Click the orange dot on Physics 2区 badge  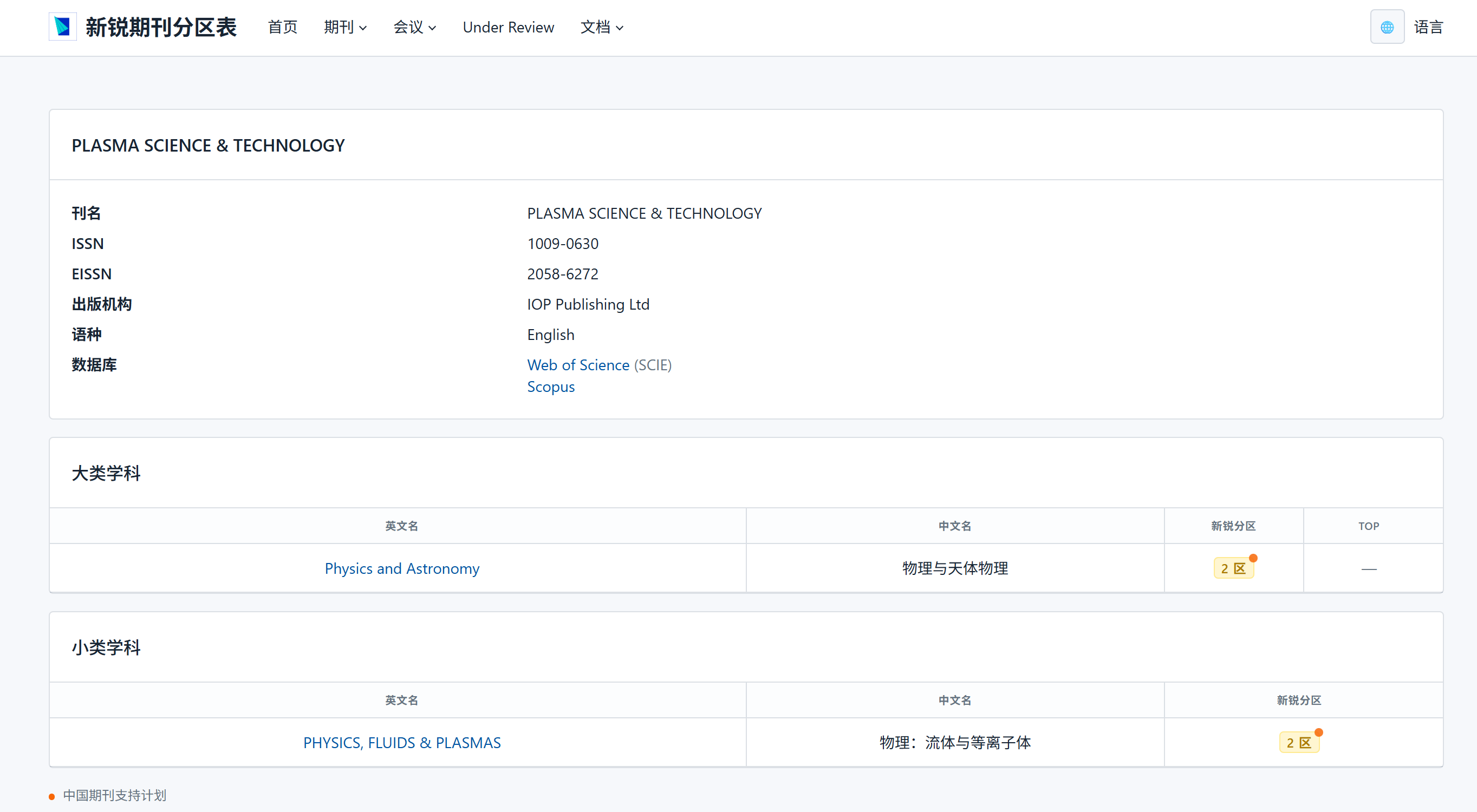pos(1253,558)
